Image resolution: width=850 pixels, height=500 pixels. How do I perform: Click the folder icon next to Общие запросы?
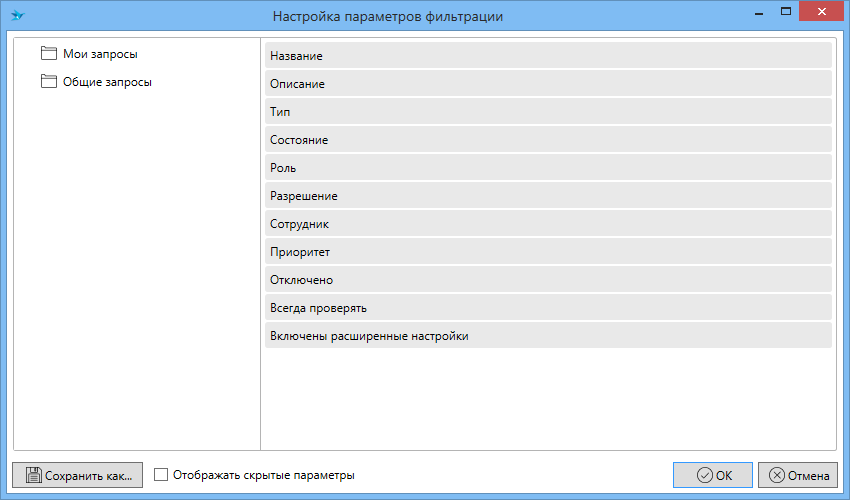[x=49, y=82]
